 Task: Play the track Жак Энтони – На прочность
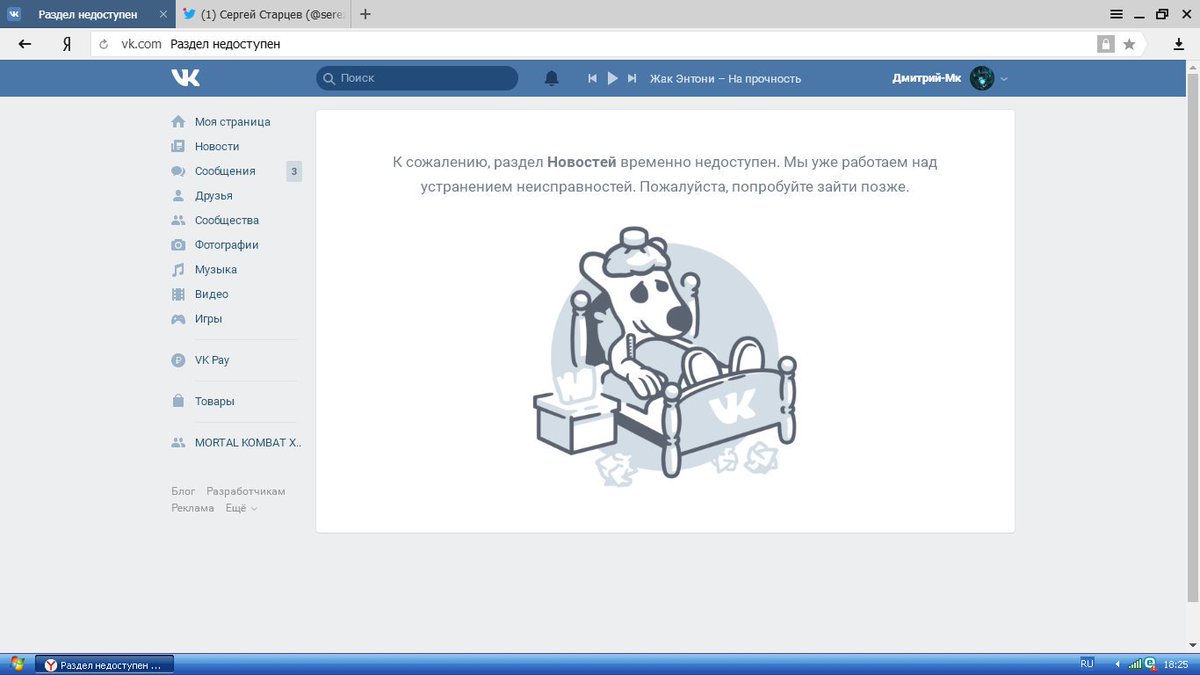click(613, 77)
